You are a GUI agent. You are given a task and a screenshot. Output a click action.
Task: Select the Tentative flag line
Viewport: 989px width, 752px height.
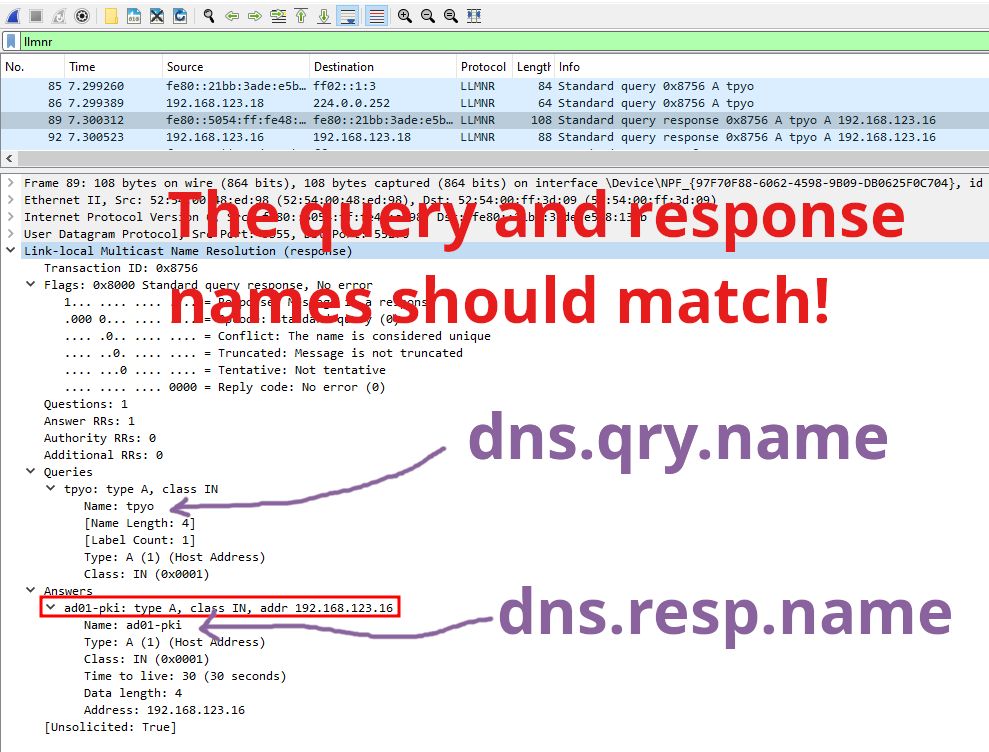(225, 370)
